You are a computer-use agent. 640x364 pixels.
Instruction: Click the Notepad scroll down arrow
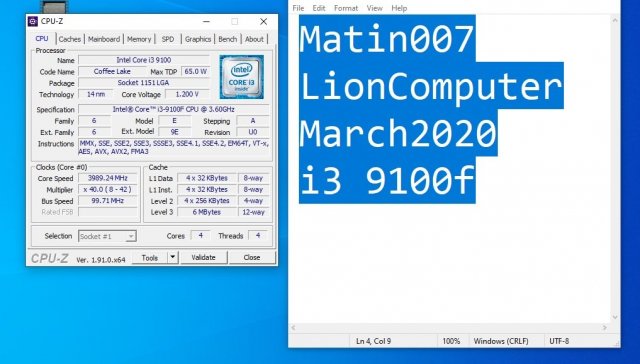615,317
